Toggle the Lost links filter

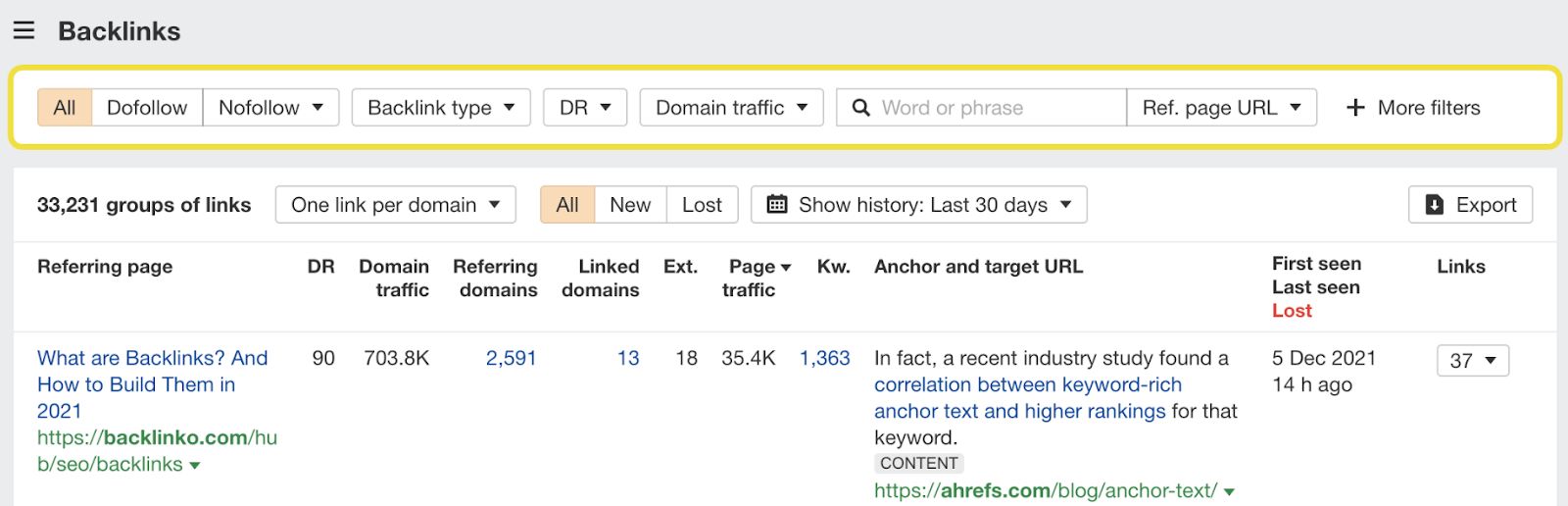(702, 205)
